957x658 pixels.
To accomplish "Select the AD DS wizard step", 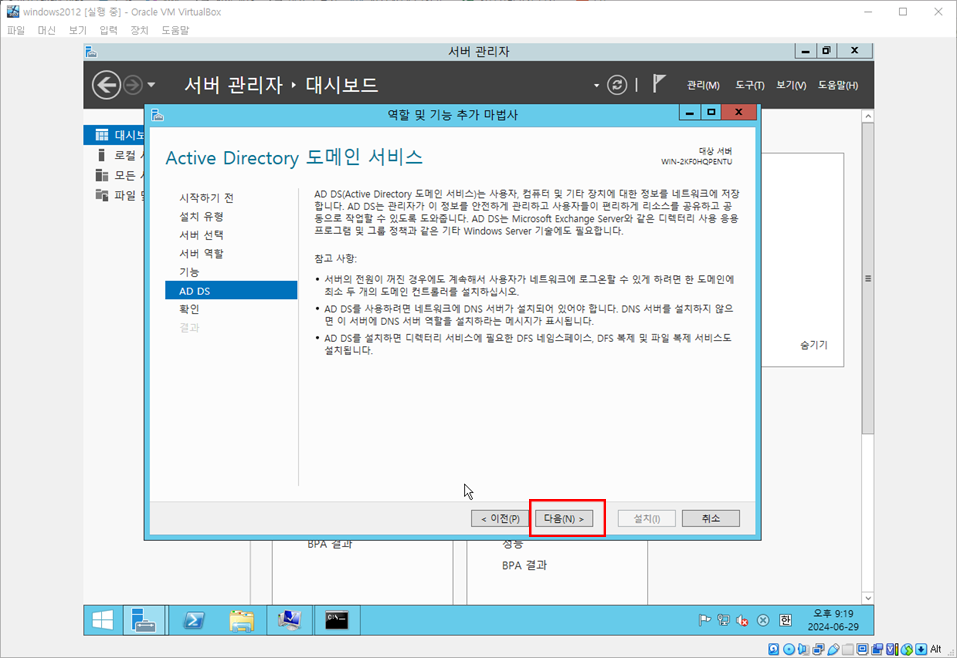I will (x=231, y=291).
